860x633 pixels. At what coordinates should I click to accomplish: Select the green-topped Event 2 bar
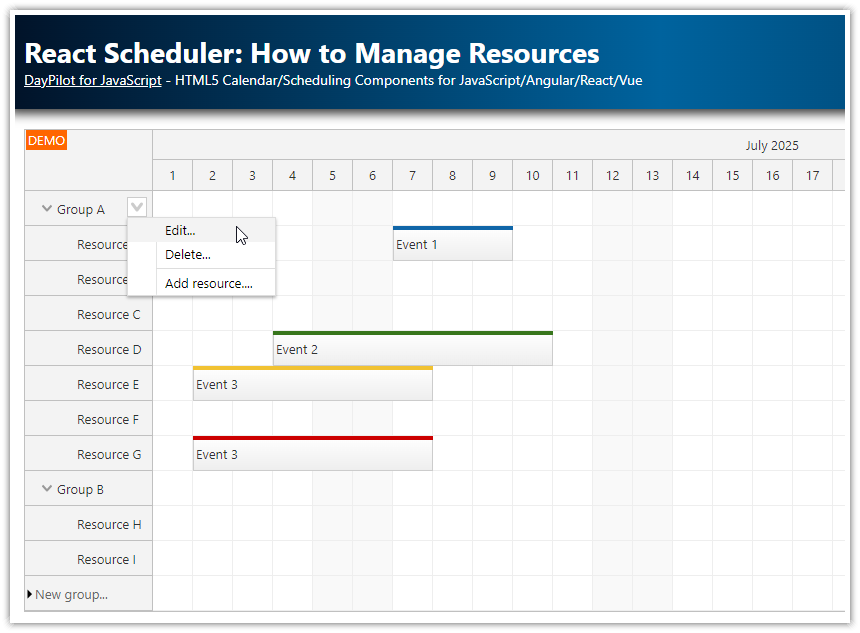[x=412, y=349]
